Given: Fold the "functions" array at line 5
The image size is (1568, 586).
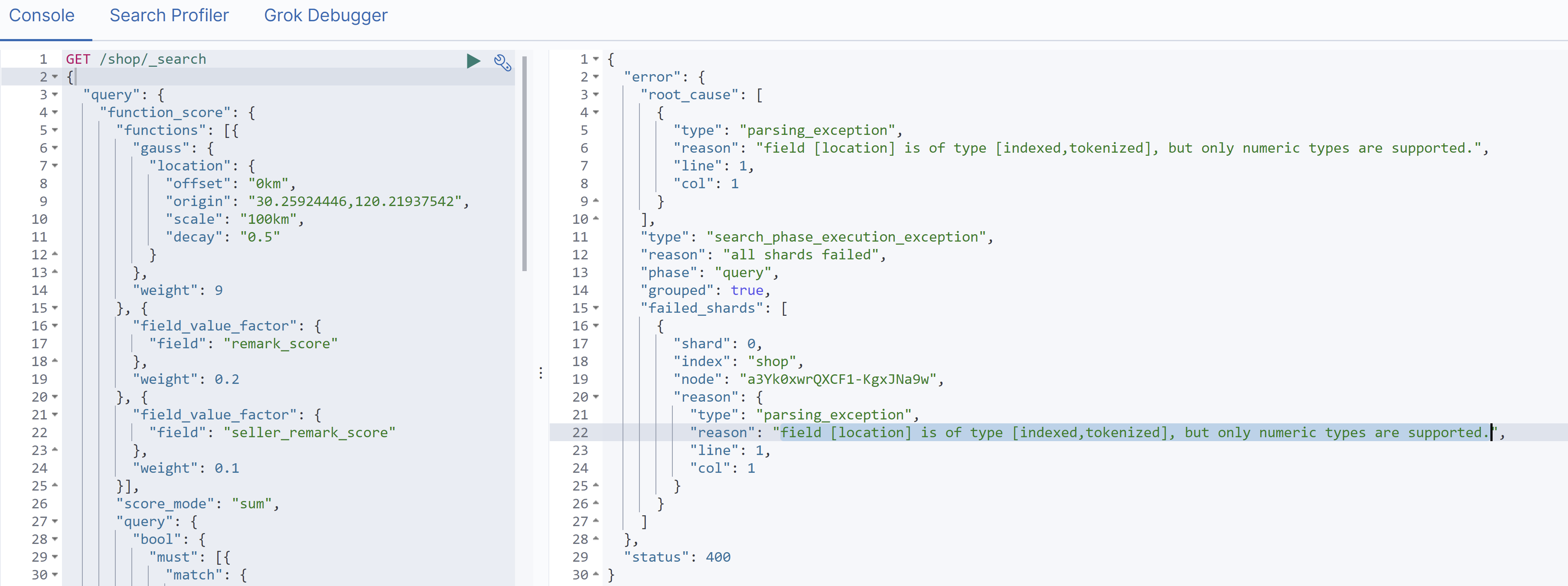Looking at the screenshot, I should [x=55, y=130].
